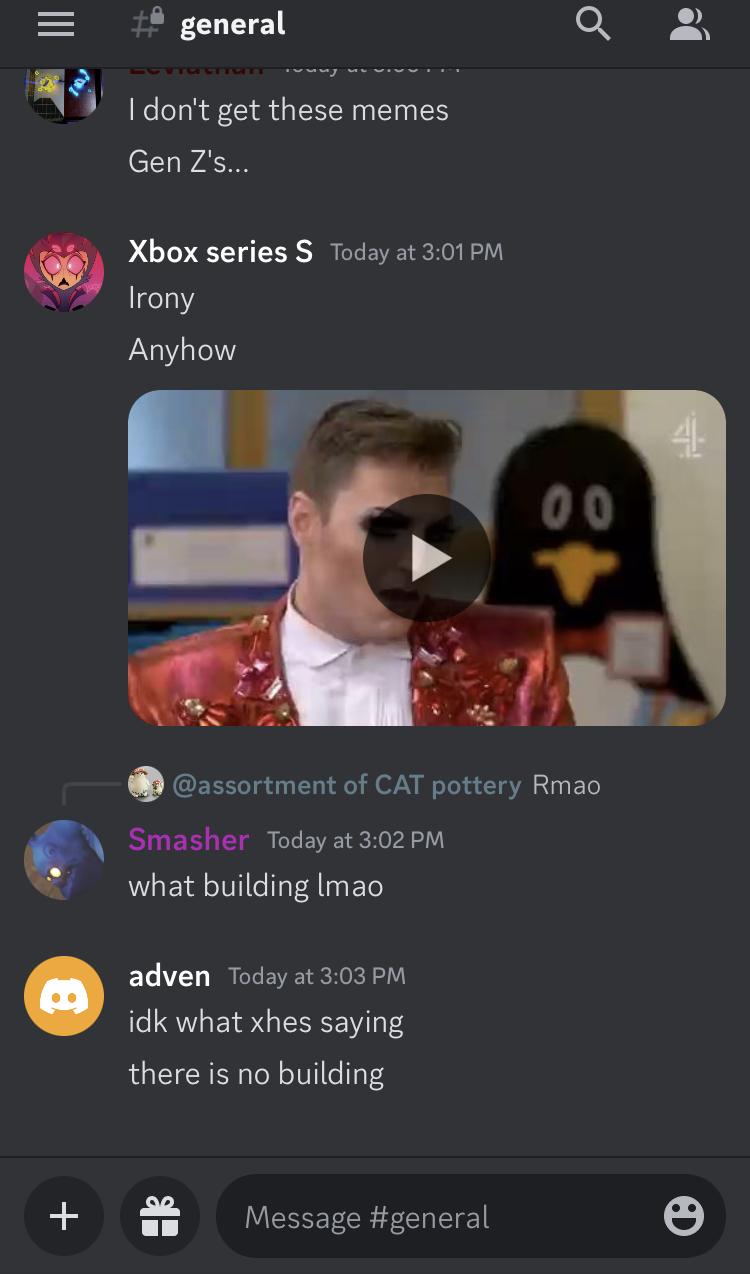Screen dimensions: 750x1274
Task: Play the embedded video
Action: pos(427,558)
